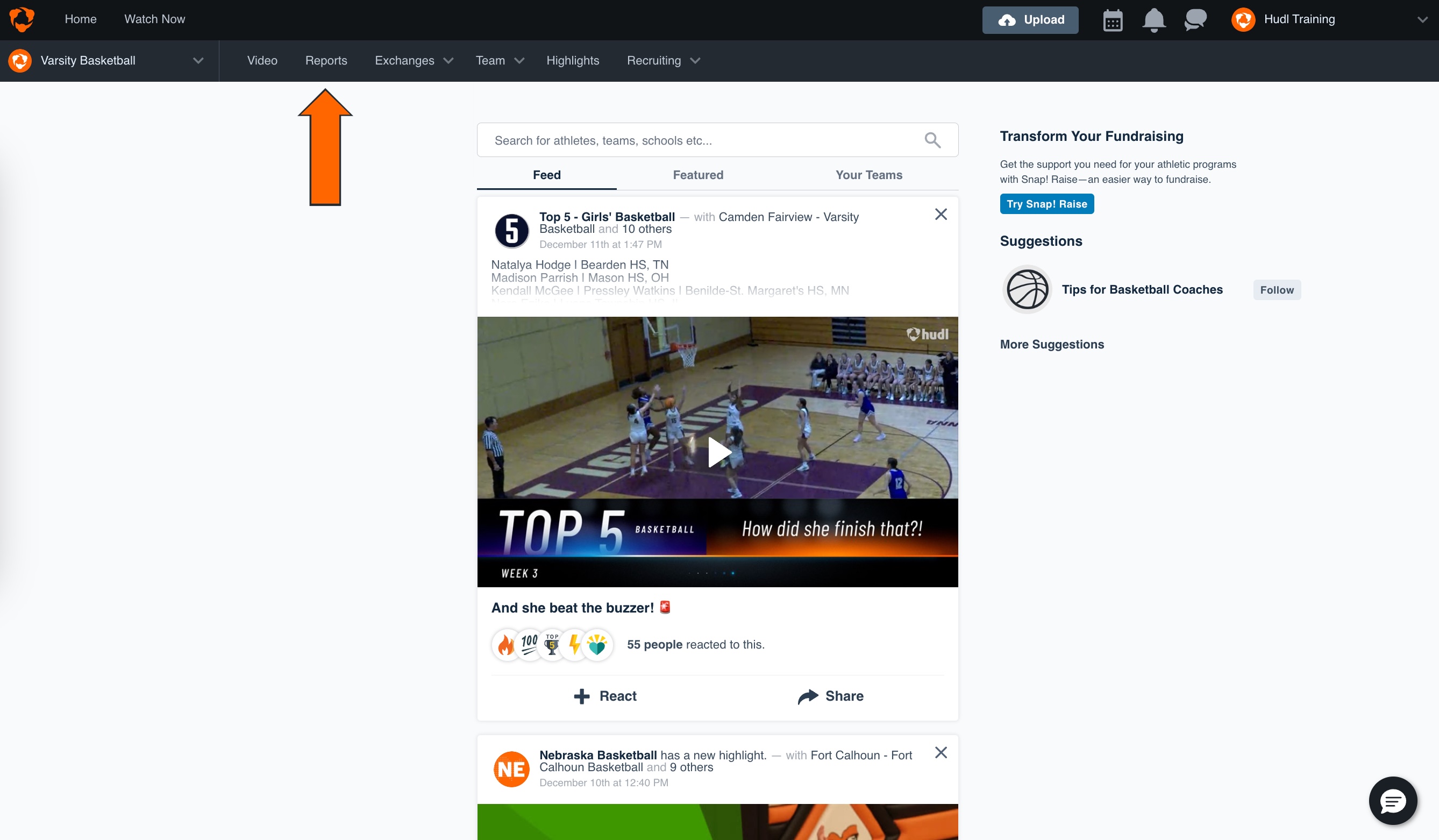
Task: Click the fire reaction emoji
Action: click(x=506, y=645)
